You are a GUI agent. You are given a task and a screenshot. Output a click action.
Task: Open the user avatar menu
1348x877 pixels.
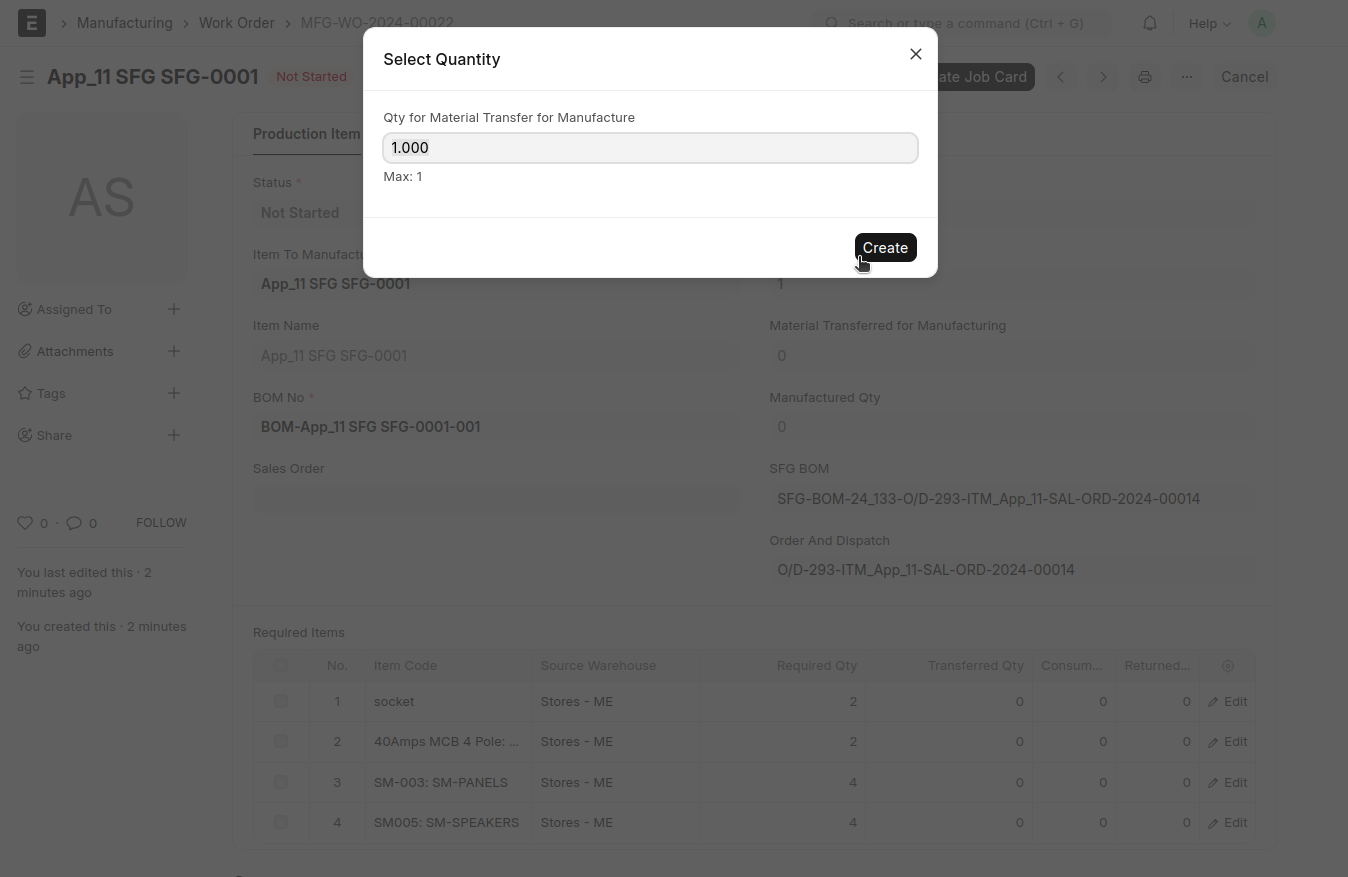click(1261, 23)
